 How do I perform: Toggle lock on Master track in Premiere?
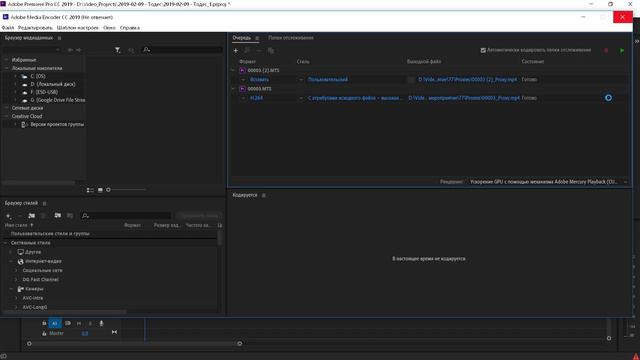tap(44, 333)
